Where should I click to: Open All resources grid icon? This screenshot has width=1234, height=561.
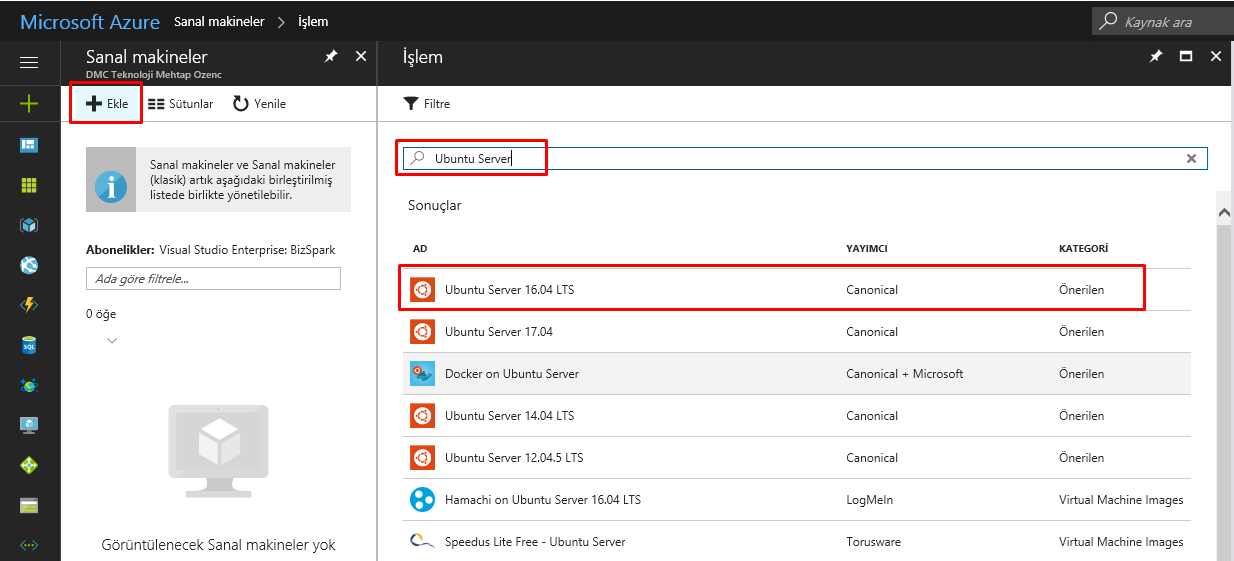(x=29, y=186)
